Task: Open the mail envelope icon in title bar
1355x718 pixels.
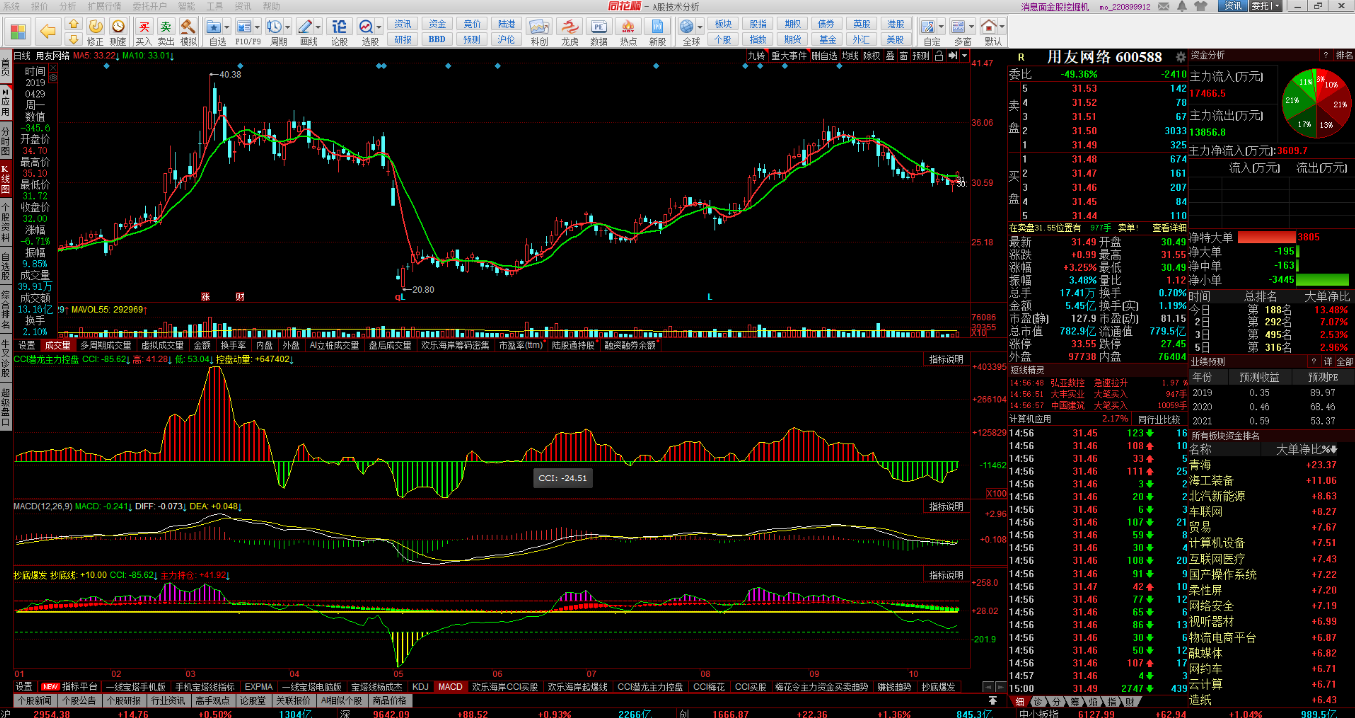Action: coord(1164,6)
